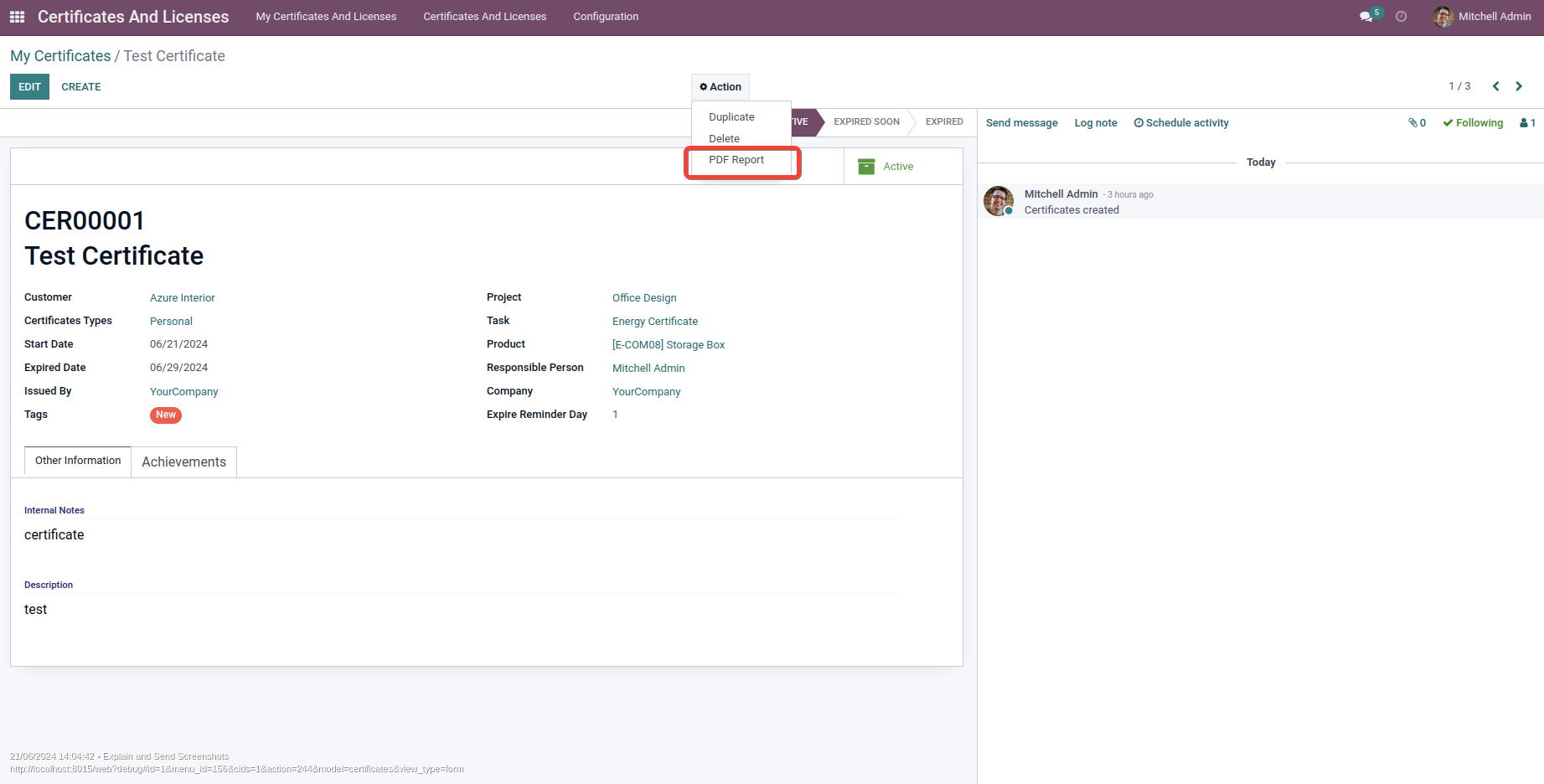Viewport: 1544px width, 784px height.
Task: Click Send message in chatter
Action: click(1022, 123)
